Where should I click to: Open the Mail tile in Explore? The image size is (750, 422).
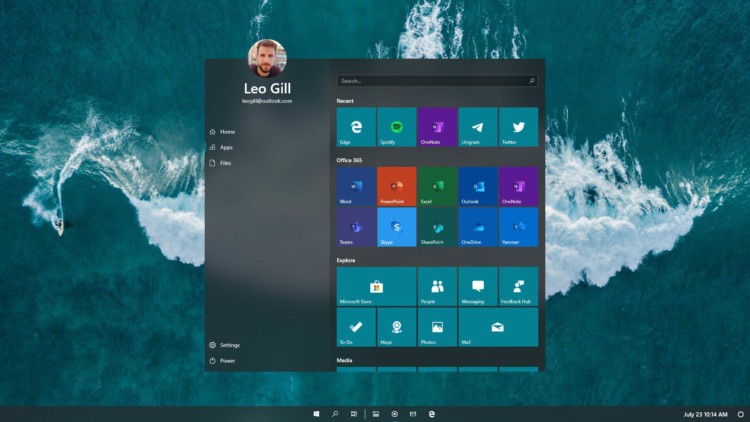click(498, 327)
